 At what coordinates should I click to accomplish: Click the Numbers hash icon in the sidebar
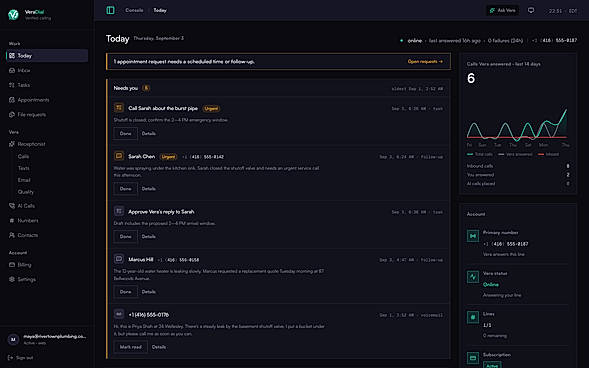click(x=12, y=220)
